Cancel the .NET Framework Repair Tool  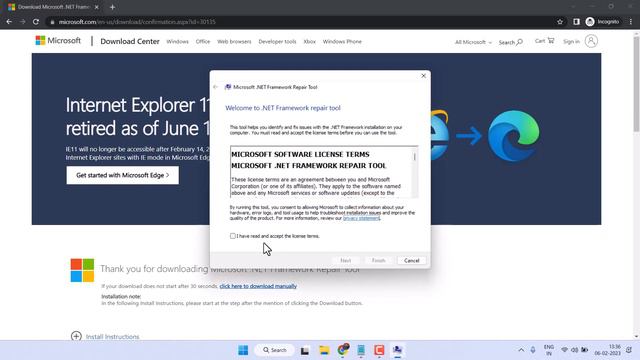[411, 260]
